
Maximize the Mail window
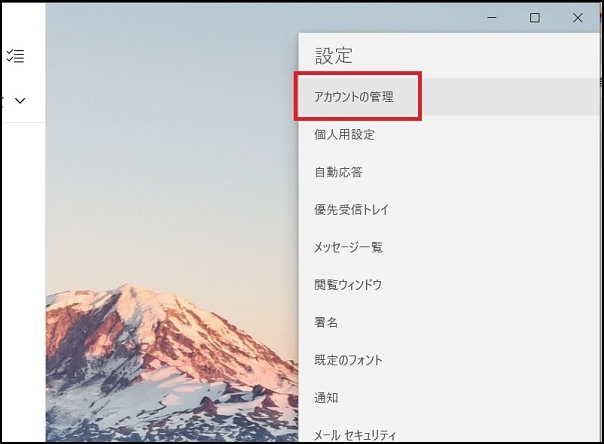[535, 18]
